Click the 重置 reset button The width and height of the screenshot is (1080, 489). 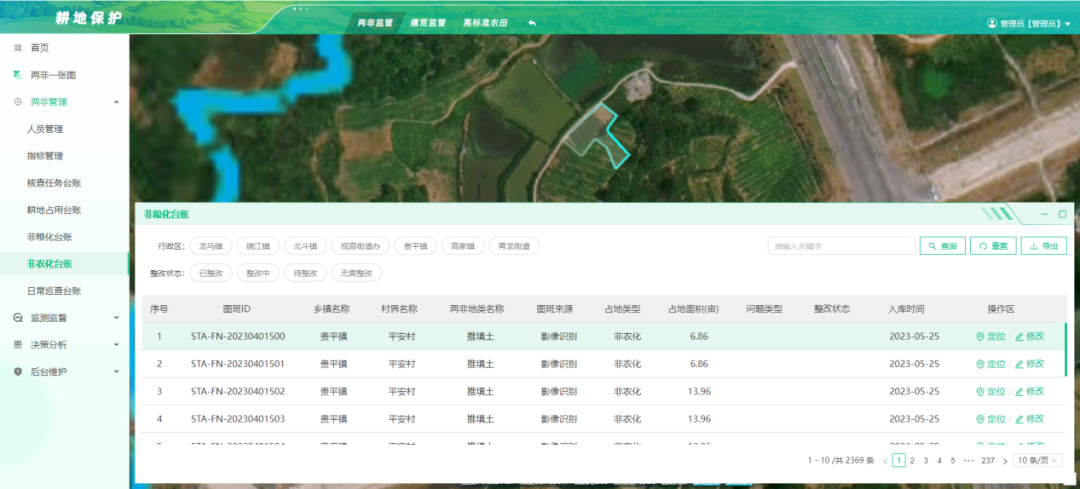click(992, 246)
